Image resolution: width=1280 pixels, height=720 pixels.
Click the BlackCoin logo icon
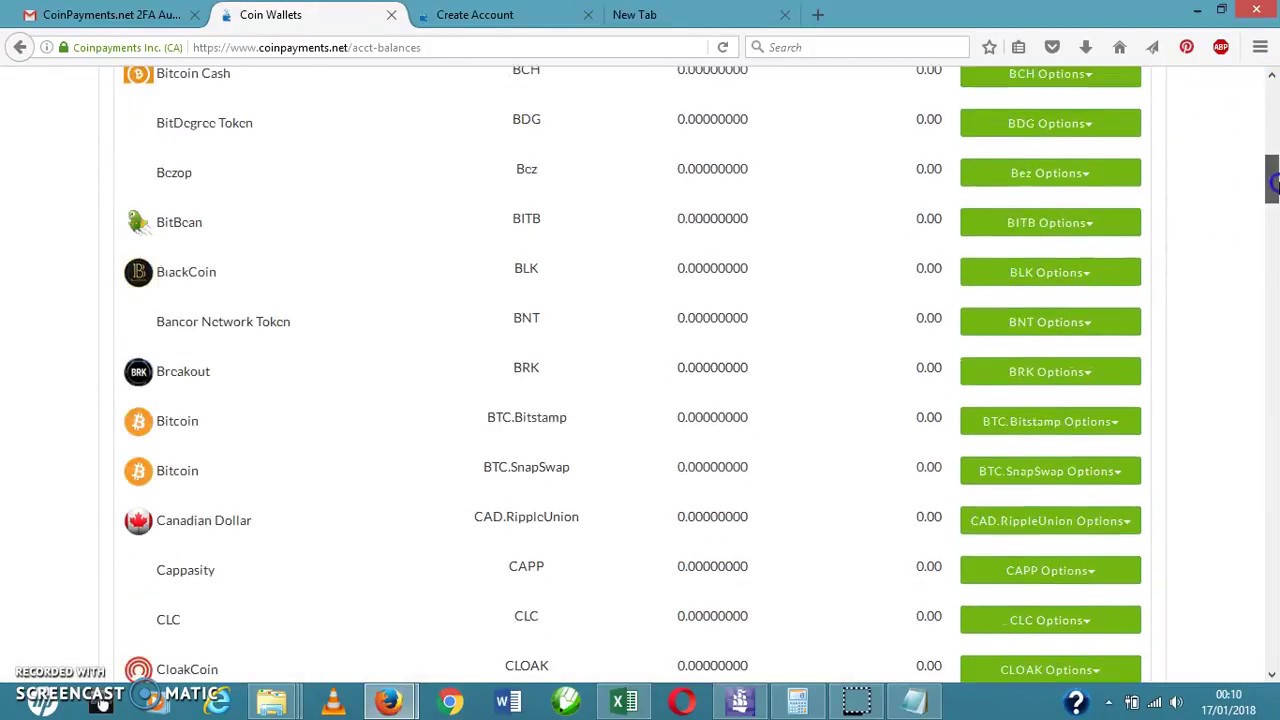138,272
